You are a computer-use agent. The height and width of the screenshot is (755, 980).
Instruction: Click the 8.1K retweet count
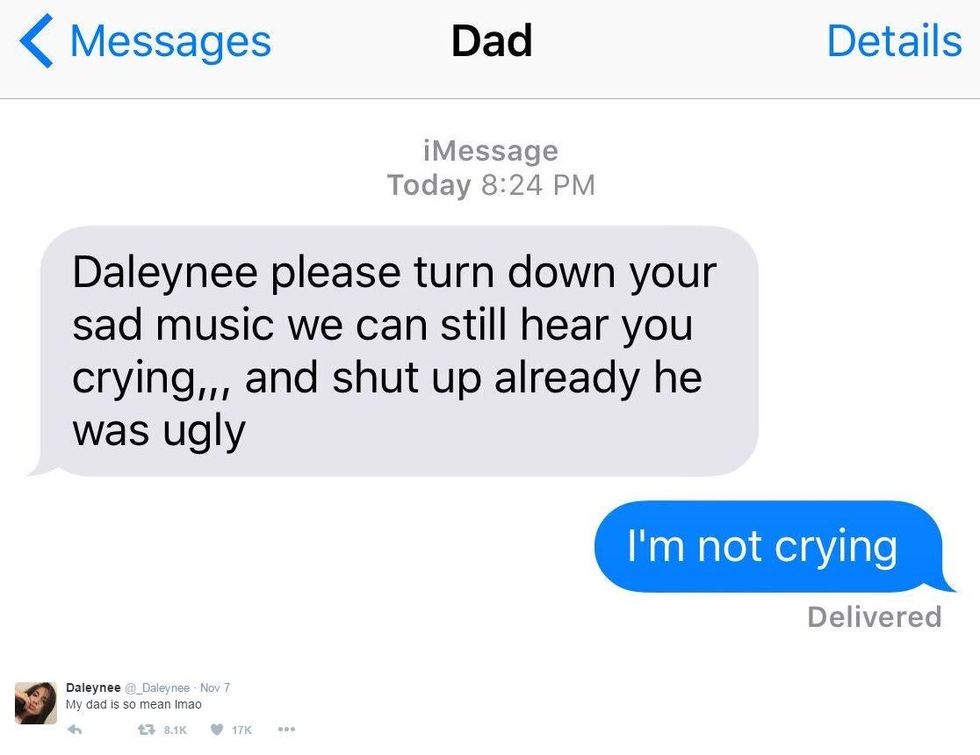coord(175,730)
